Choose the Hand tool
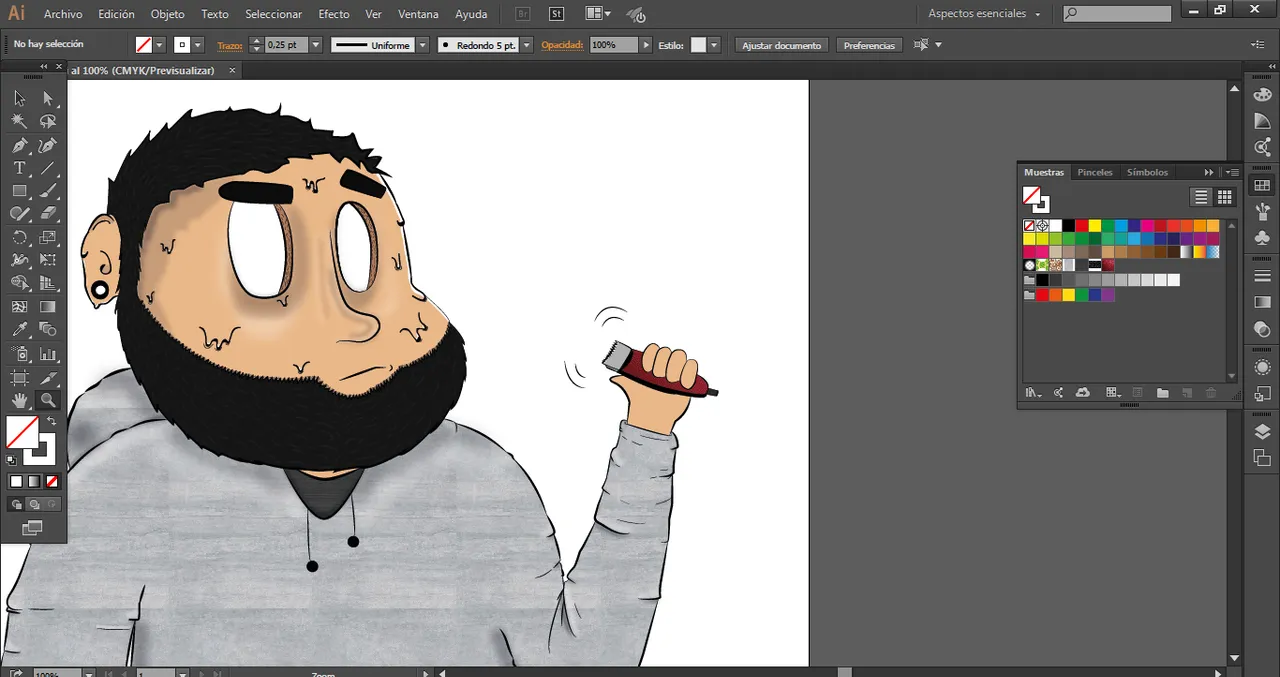The height and width of the screenshot is (677, 1280). [19, 400]
